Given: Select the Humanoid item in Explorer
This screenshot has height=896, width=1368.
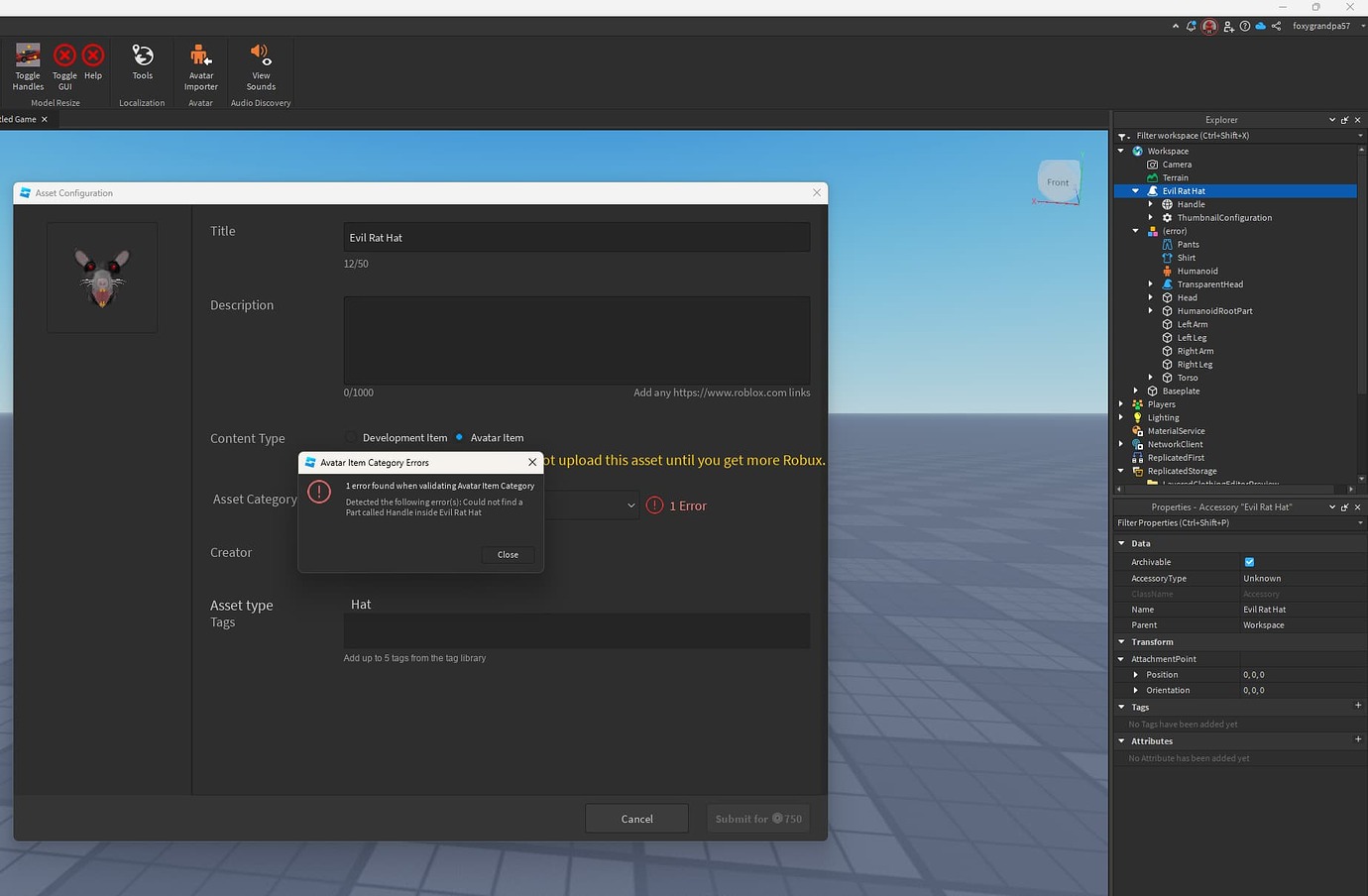Looking at the screenshot, I should coord(1197,271).
